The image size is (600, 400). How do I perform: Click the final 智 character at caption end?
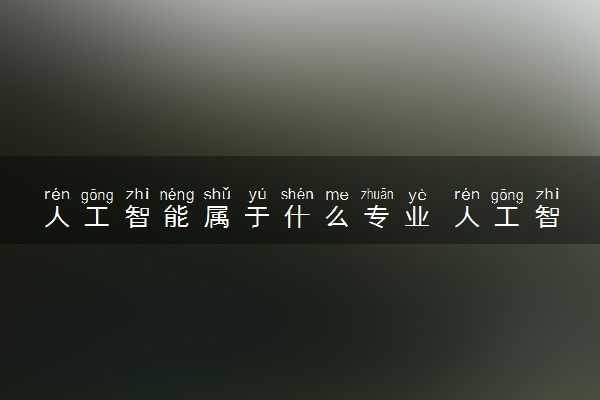pos(547,216)
